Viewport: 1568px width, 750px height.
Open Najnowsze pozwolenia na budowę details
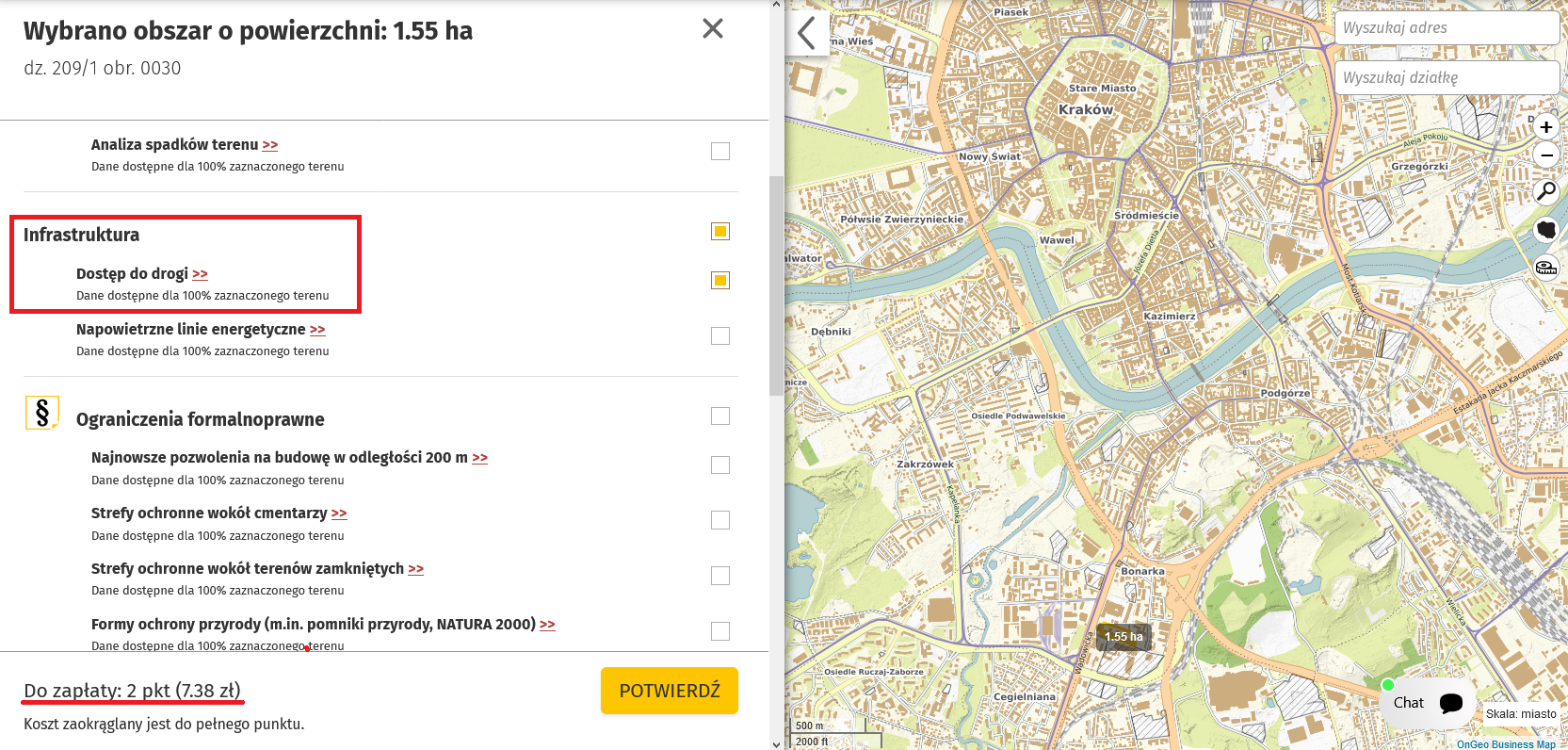pyautogui.click(x=479, y=458)
